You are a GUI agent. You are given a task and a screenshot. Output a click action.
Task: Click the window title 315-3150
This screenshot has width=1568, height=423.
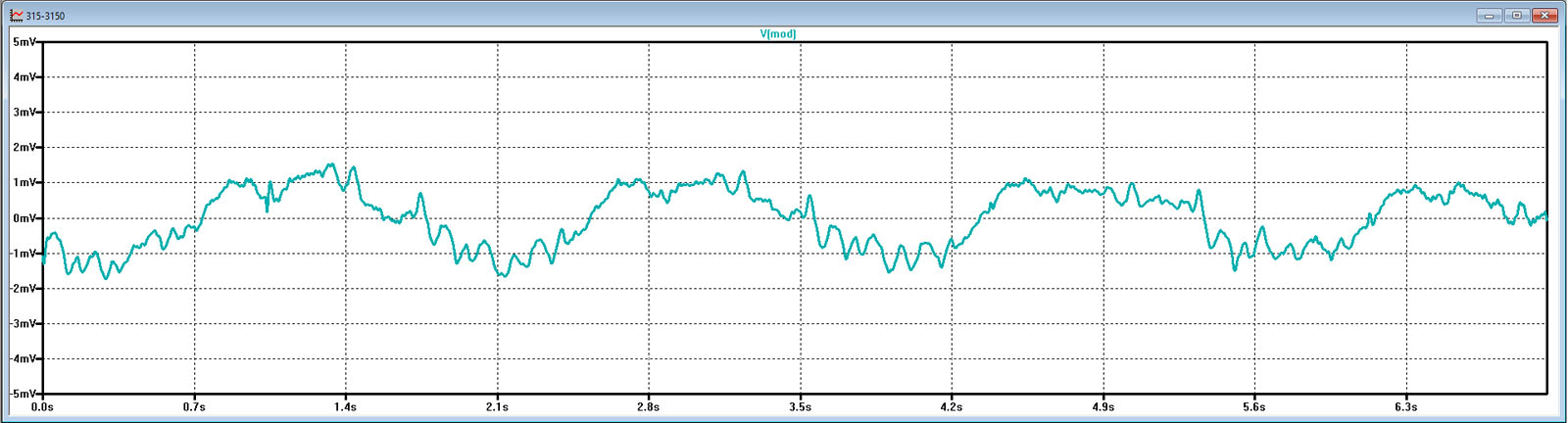46,17
